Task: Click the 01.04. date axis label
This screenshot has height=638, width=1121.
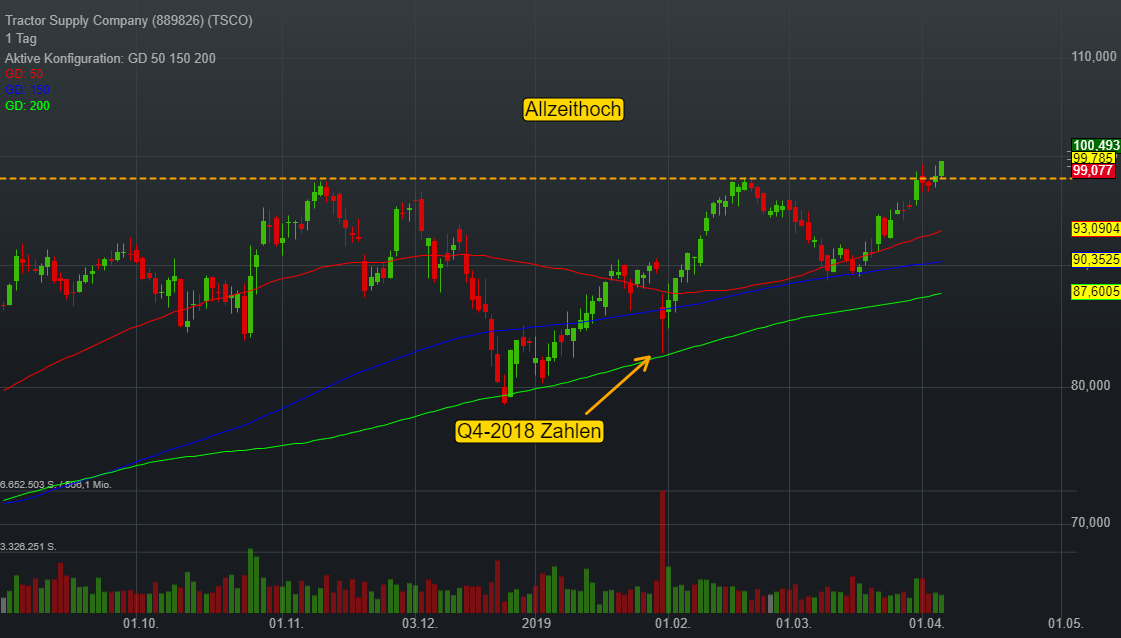Action: [927, 623]
